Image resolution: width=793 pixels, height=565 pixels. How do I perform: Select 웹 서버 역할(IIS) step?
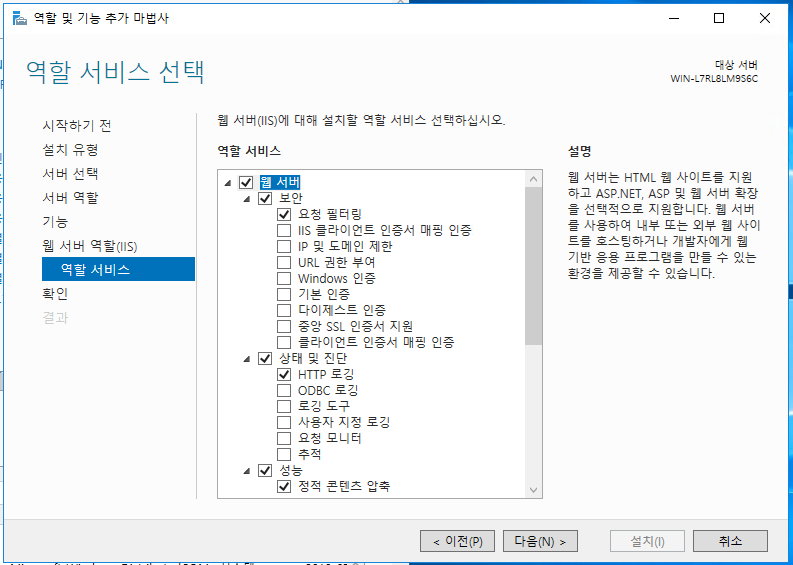[x=90, y=246]
